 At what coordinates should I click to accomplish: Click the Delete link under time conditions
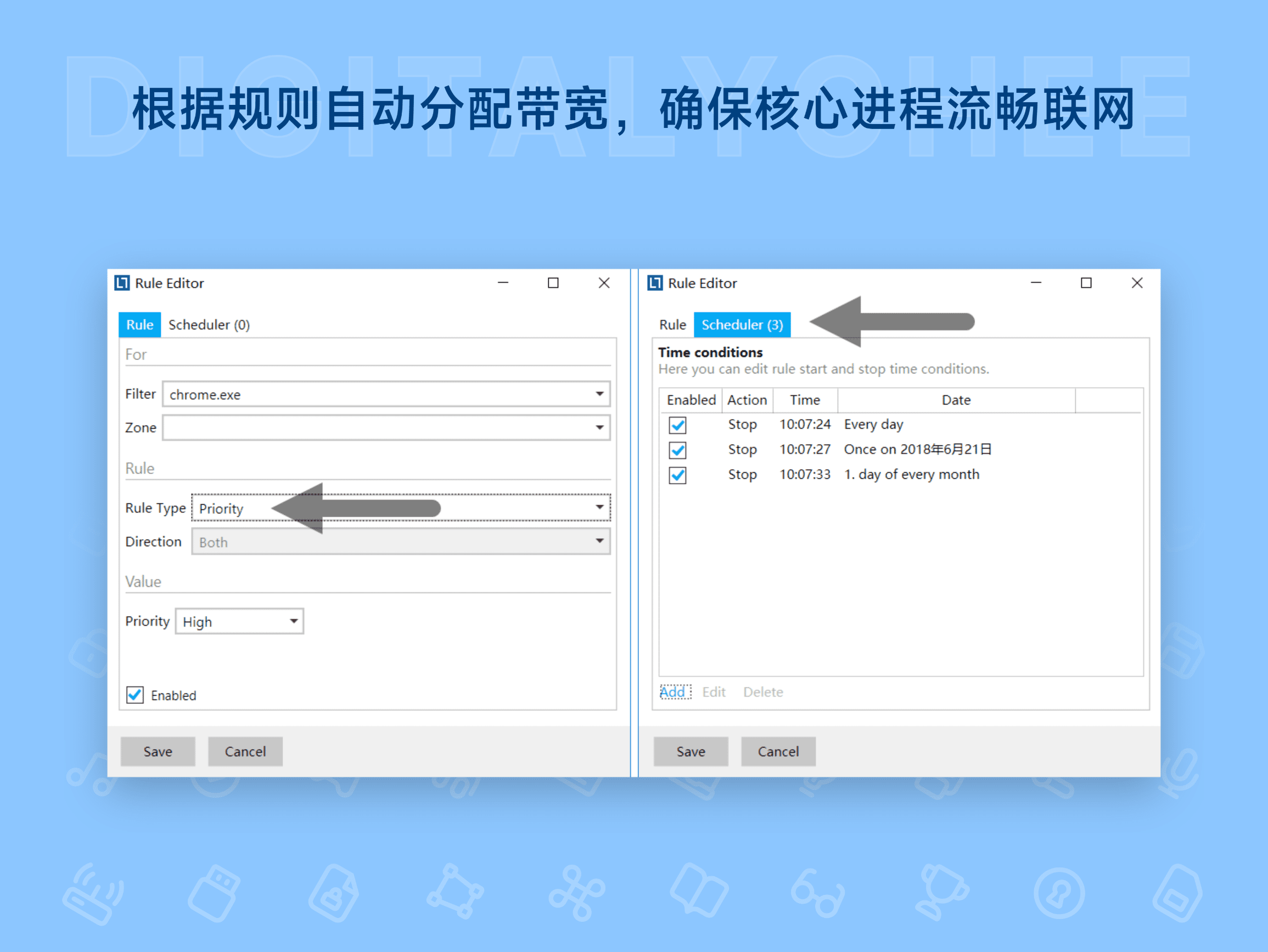[x=763, y=692]
